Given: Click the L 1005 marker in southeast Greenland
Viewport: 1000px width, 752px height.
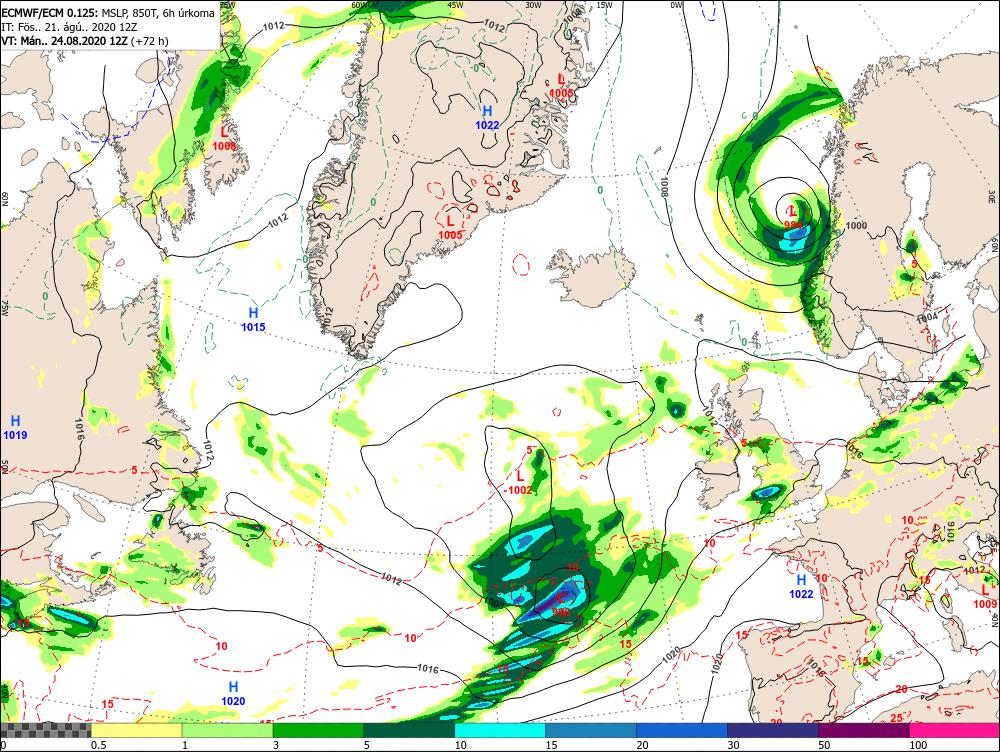Looking at the screenshot, I should click(x=450, y=227).
